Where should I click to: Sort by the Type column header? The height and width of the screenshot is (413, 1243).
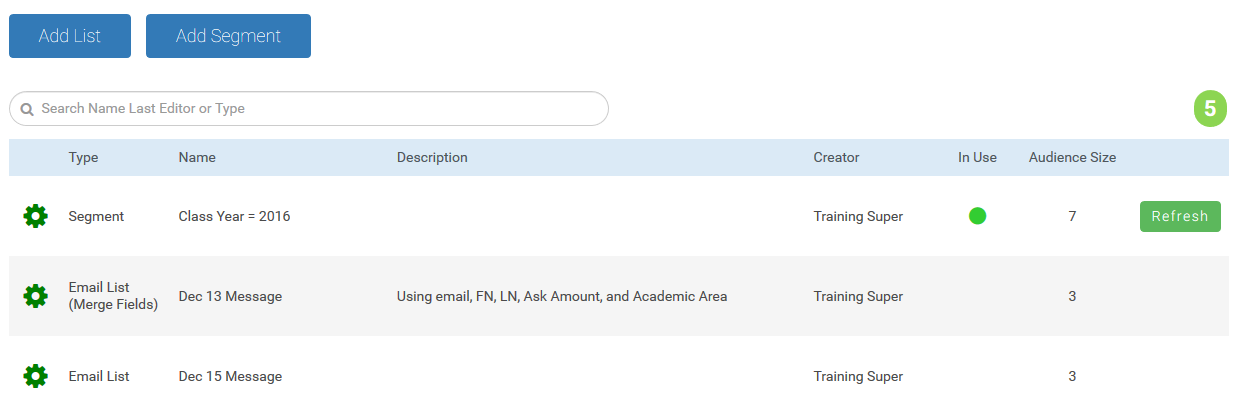[x=83, y=158]
